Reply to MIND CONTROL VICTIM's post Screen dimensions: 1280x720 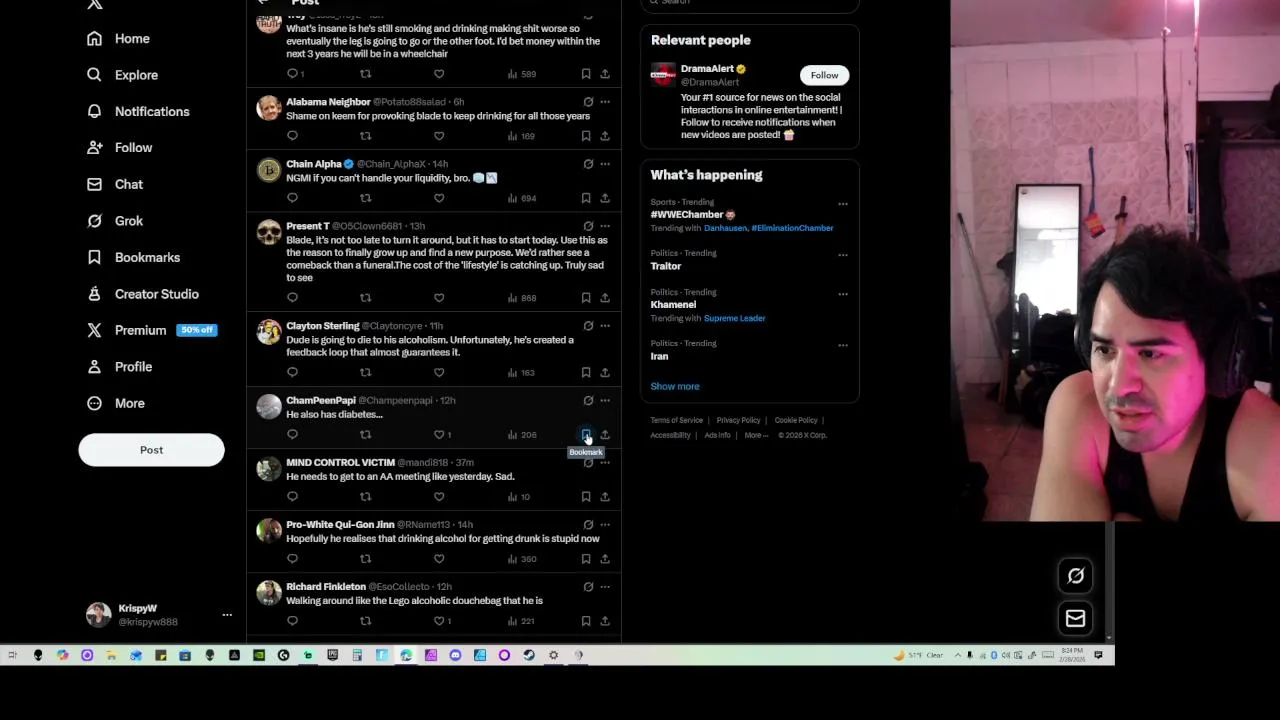292,497
